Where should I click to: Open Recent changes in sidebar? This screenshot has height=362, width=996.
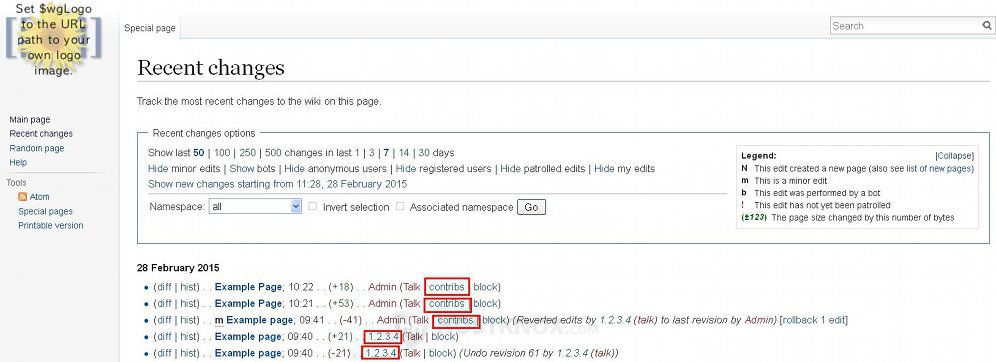pos(41,134)
